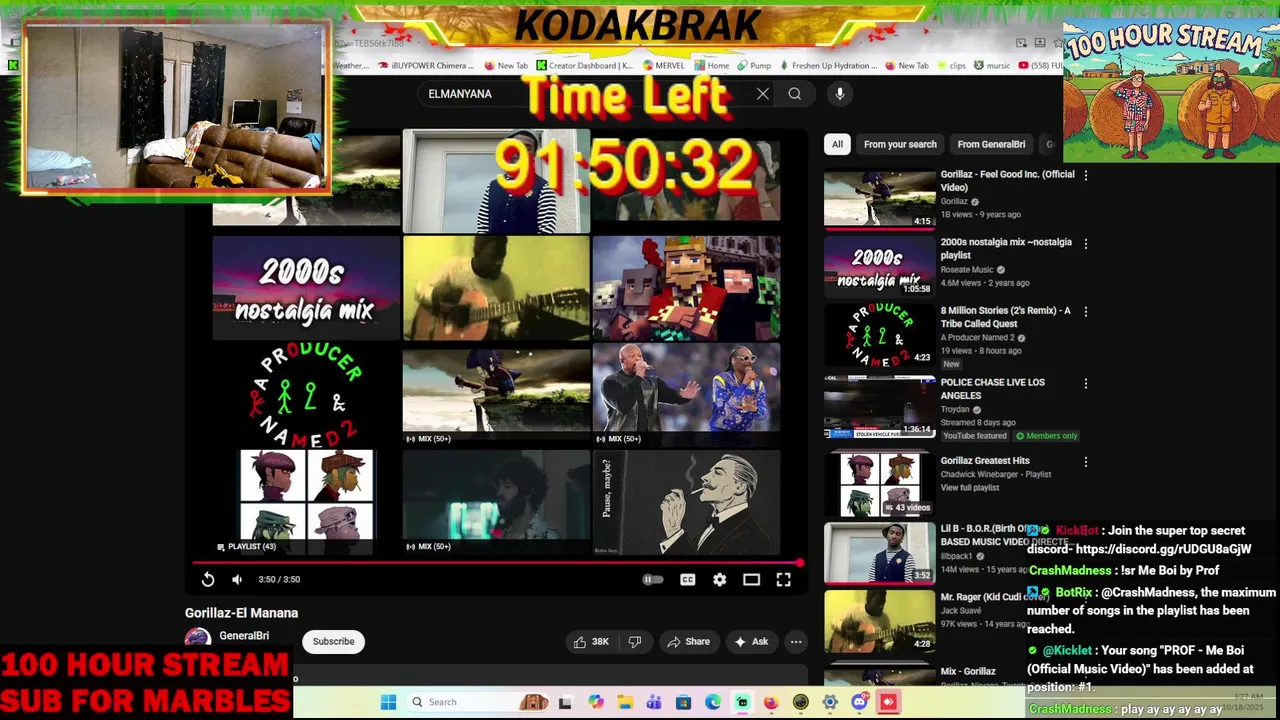Open options menu for 8 Million Stories remix

click(x=1086, y=311)
